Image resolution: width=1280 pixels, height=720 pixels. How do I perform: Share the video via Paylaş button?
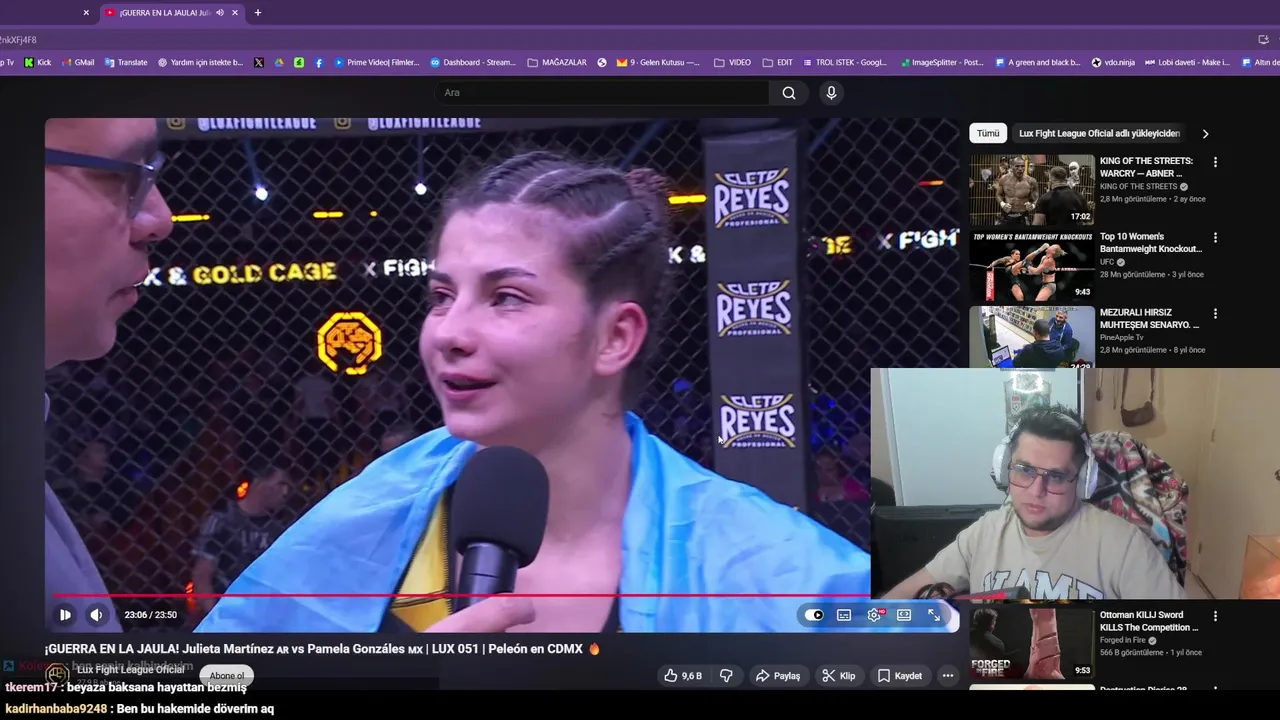[778, 676]
